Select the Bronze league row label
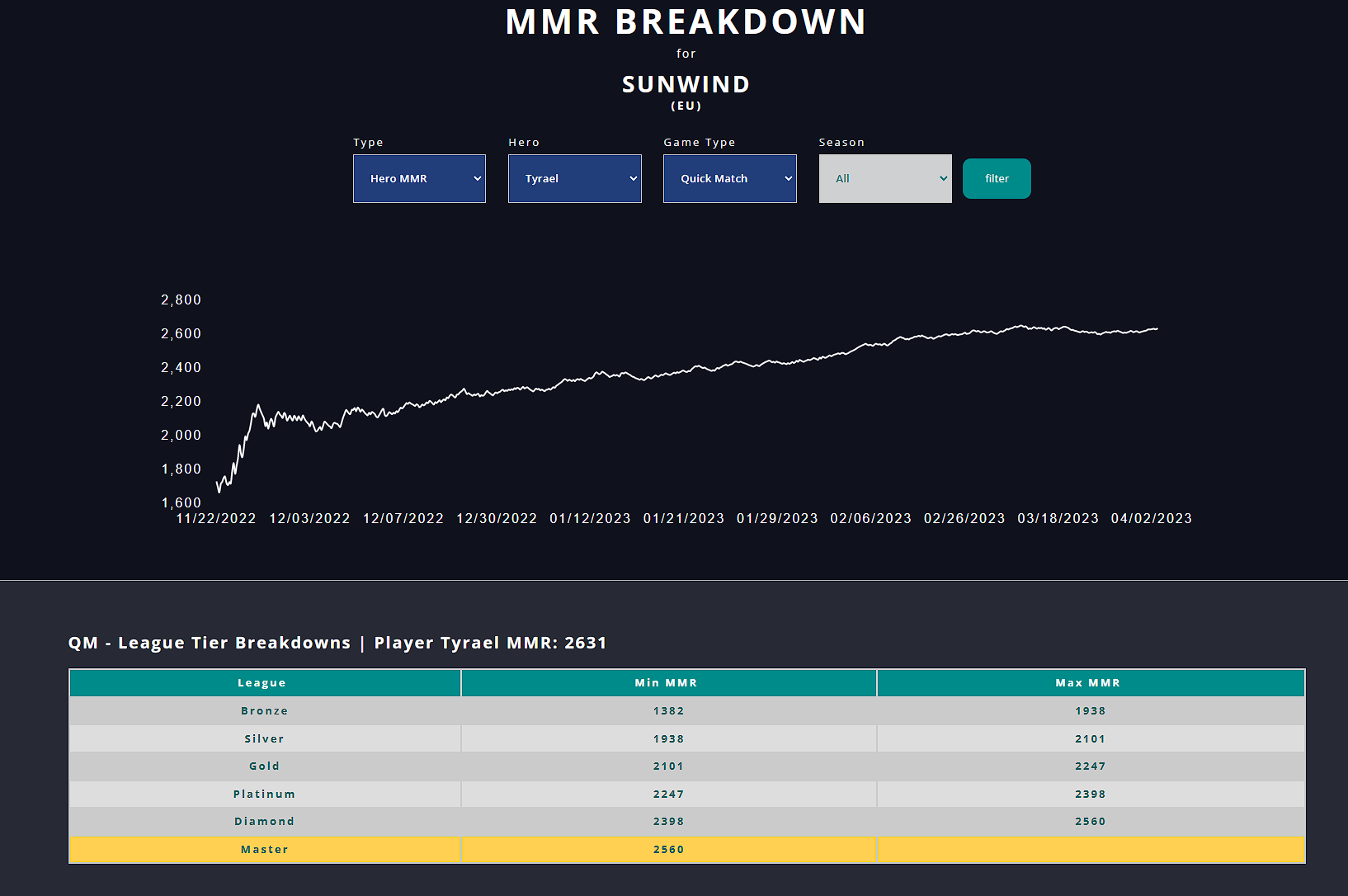Image resolution: width=1348 pixels, height=896 pixels. (265, 711)
